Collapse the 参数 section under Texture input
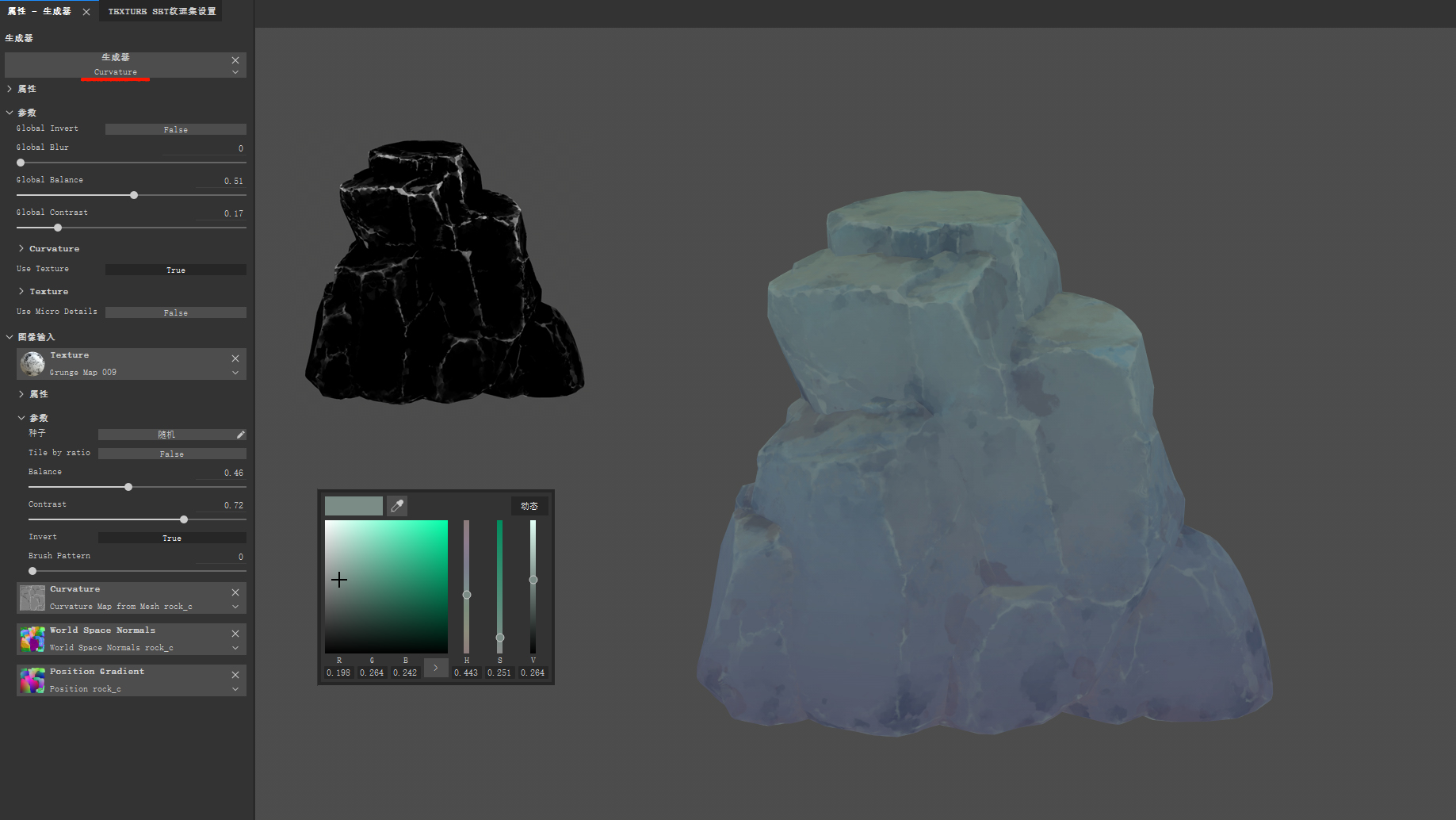This screenshot has height=820, width=1456. 21,418
